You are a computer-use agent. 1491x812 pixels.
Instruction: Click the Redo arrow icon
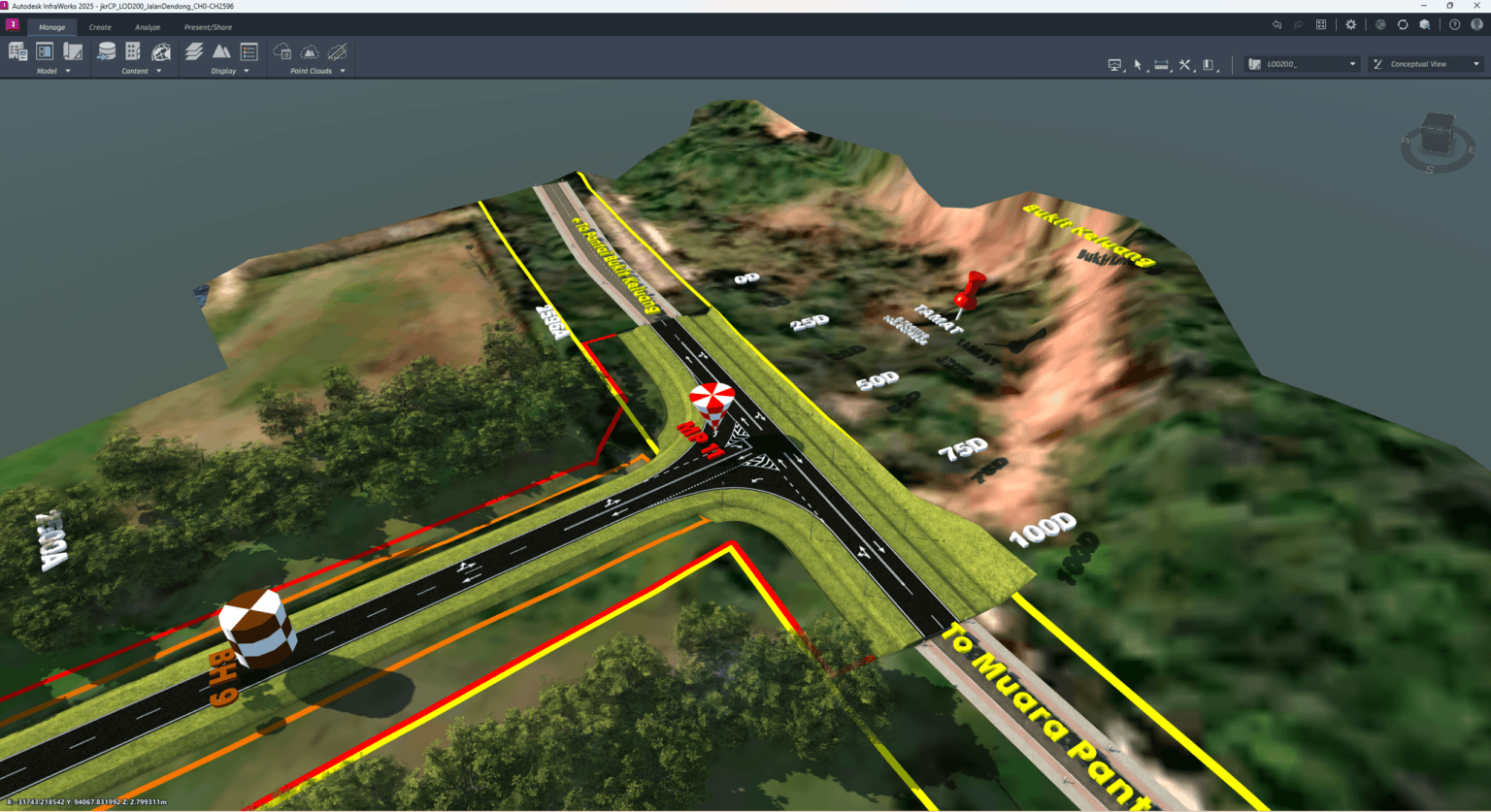[x=1299, y=25]
